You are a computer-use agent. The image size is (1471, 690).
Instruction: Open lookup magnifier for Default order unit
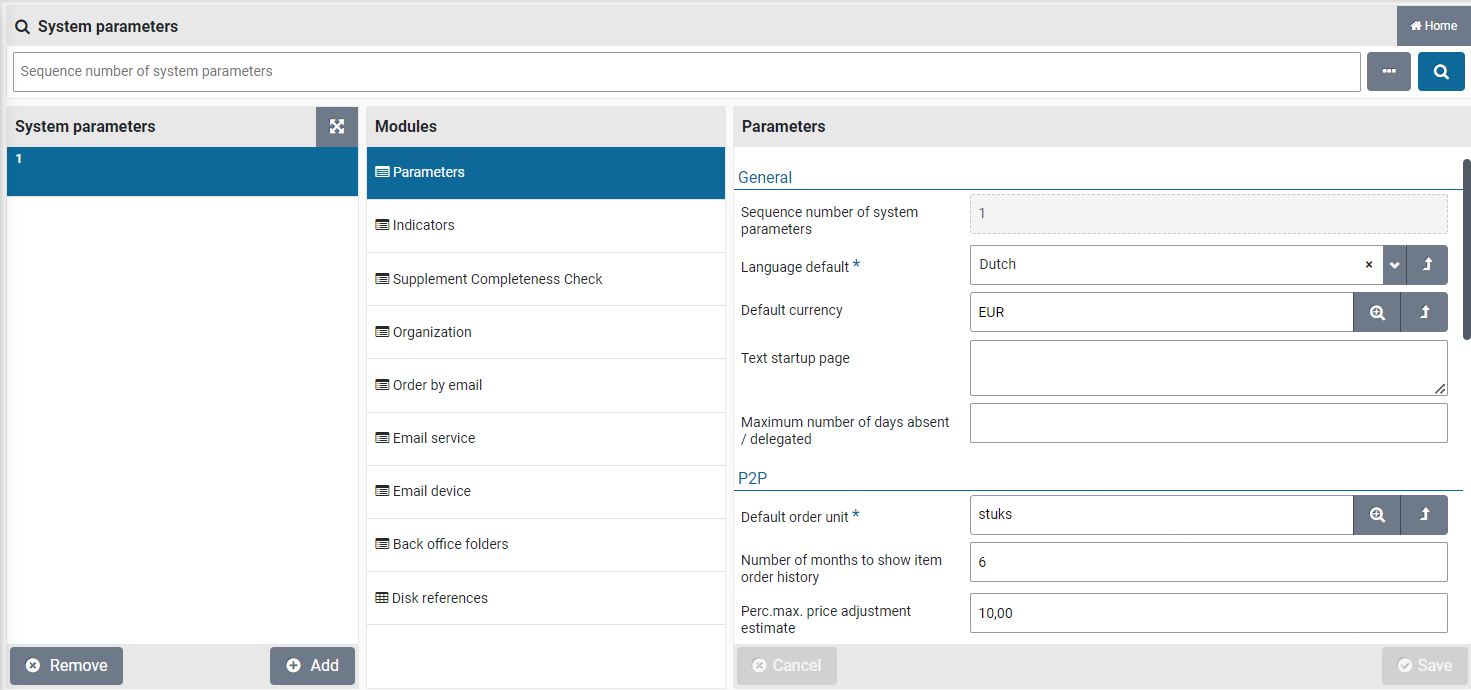coord(1377,515)
